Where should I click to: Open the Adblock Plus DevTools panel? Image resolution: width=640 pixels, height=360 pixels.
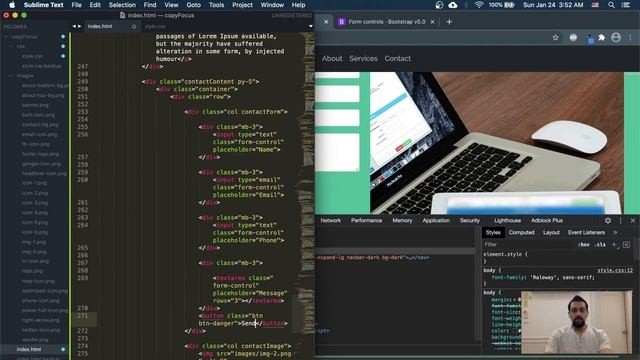[547, 220]
